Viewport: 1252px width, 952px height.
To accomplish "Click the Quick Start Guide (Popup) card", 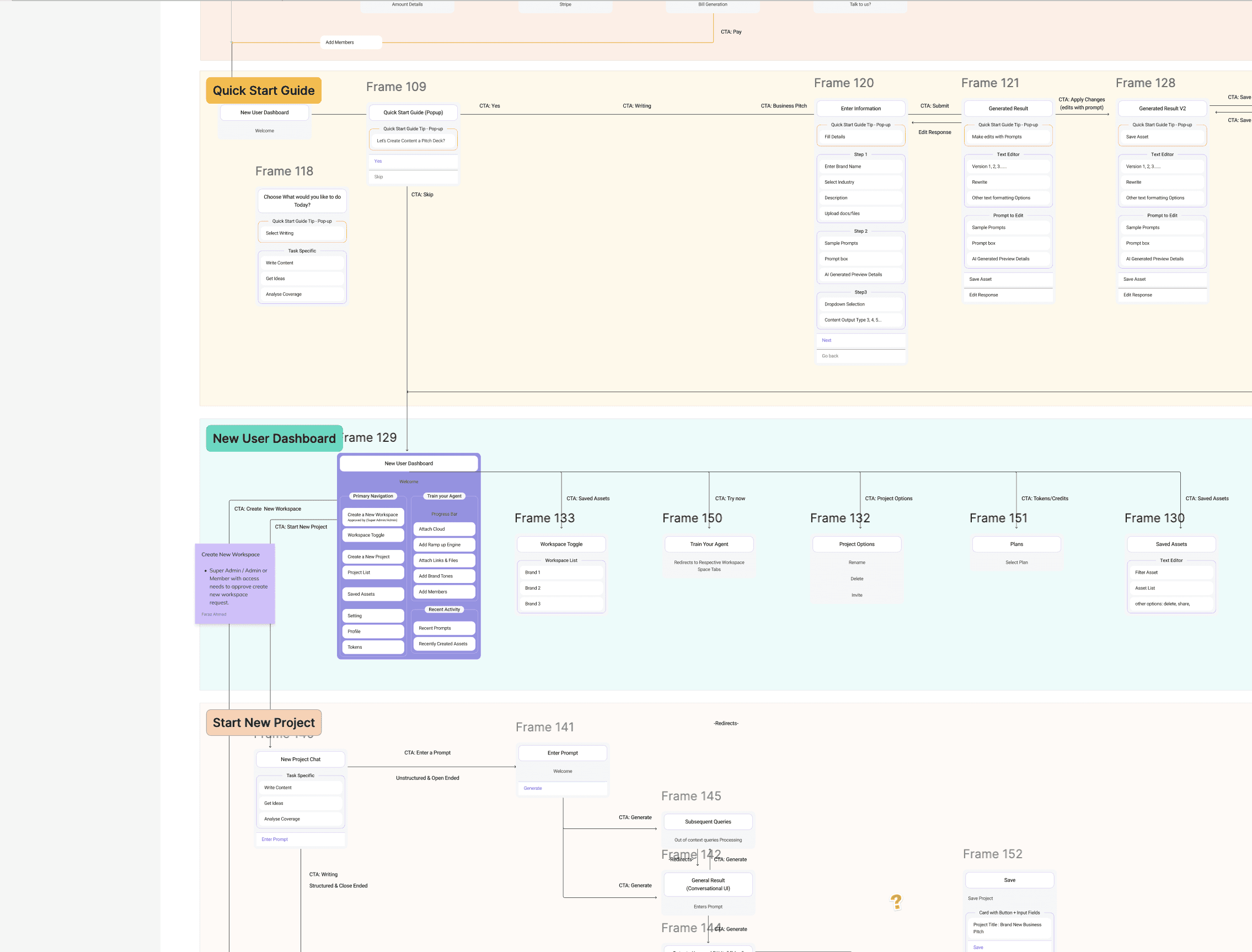I will click(x=413, y=112).
